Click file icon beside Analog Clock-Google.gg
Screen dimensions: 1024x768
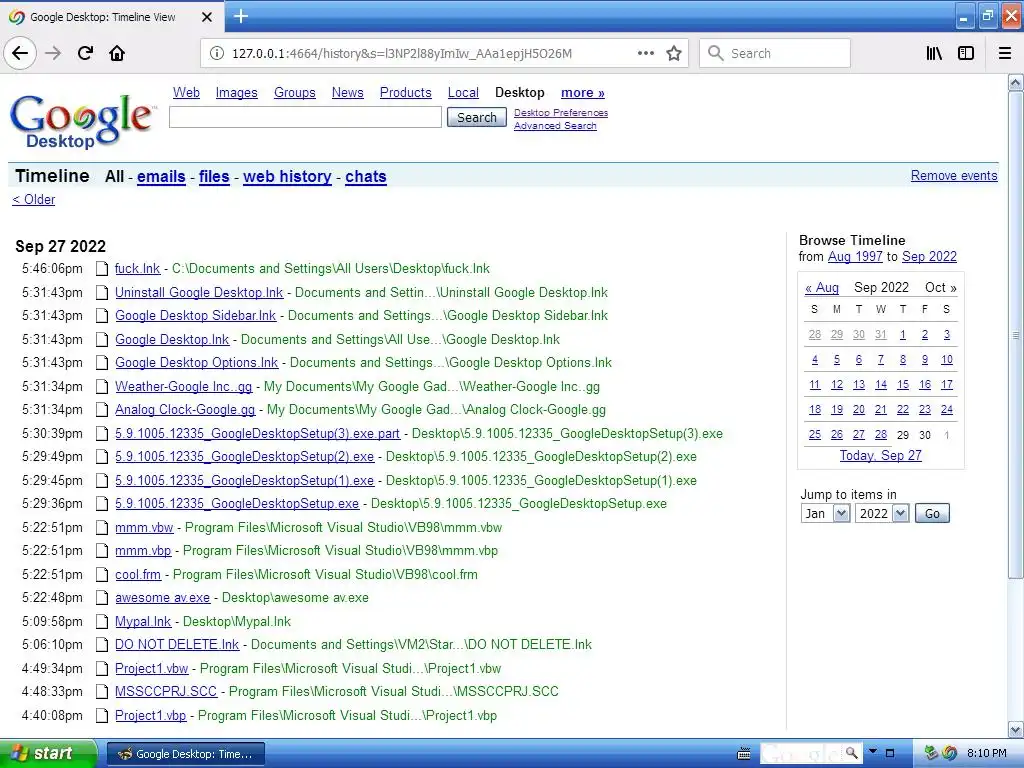(x=101, y=409)
